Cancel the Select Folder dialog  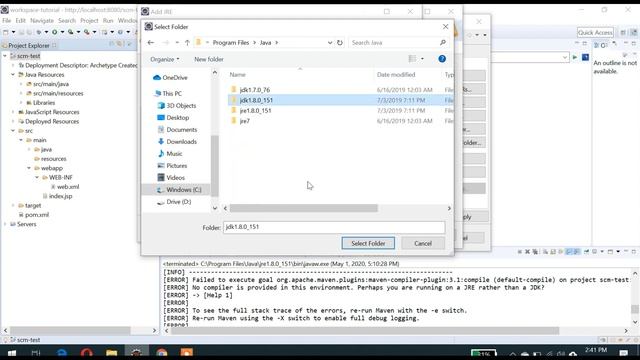pyautogui.click(x=422, y=243)
